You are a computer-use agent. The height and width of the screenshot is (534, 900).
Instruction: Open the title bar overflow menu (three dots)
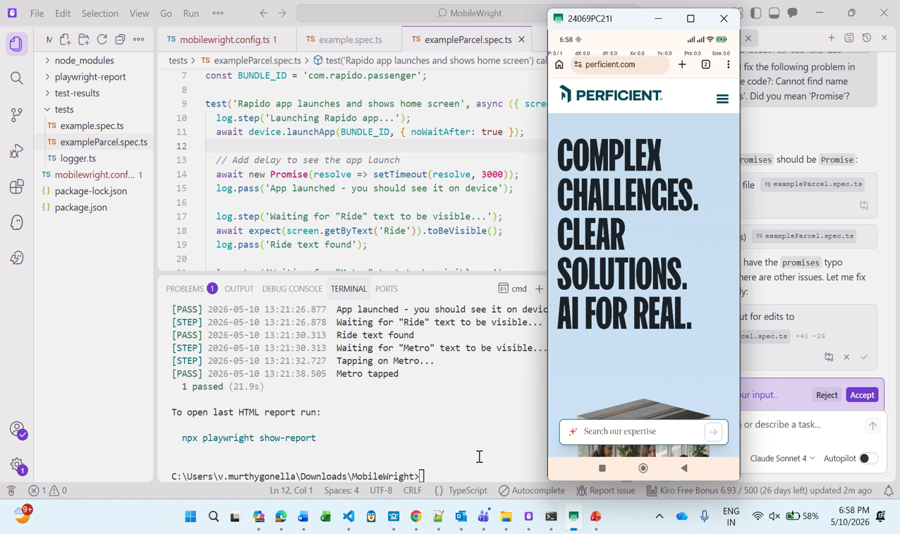218,13
